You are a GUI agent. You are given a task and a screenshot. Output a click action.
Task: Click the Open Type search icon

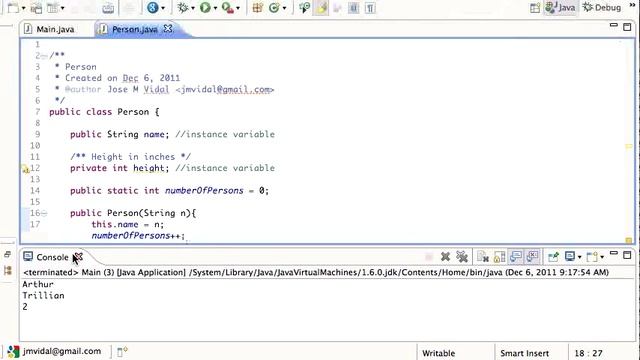pos(304,7)
